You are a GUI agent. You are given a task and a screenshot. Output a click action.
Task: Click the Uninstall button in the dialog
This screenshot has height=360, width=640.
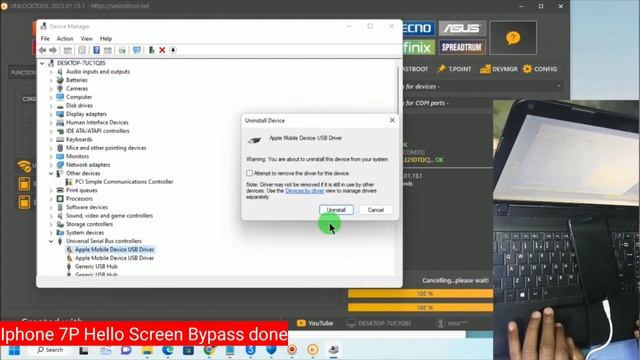(x=336, y=210)
